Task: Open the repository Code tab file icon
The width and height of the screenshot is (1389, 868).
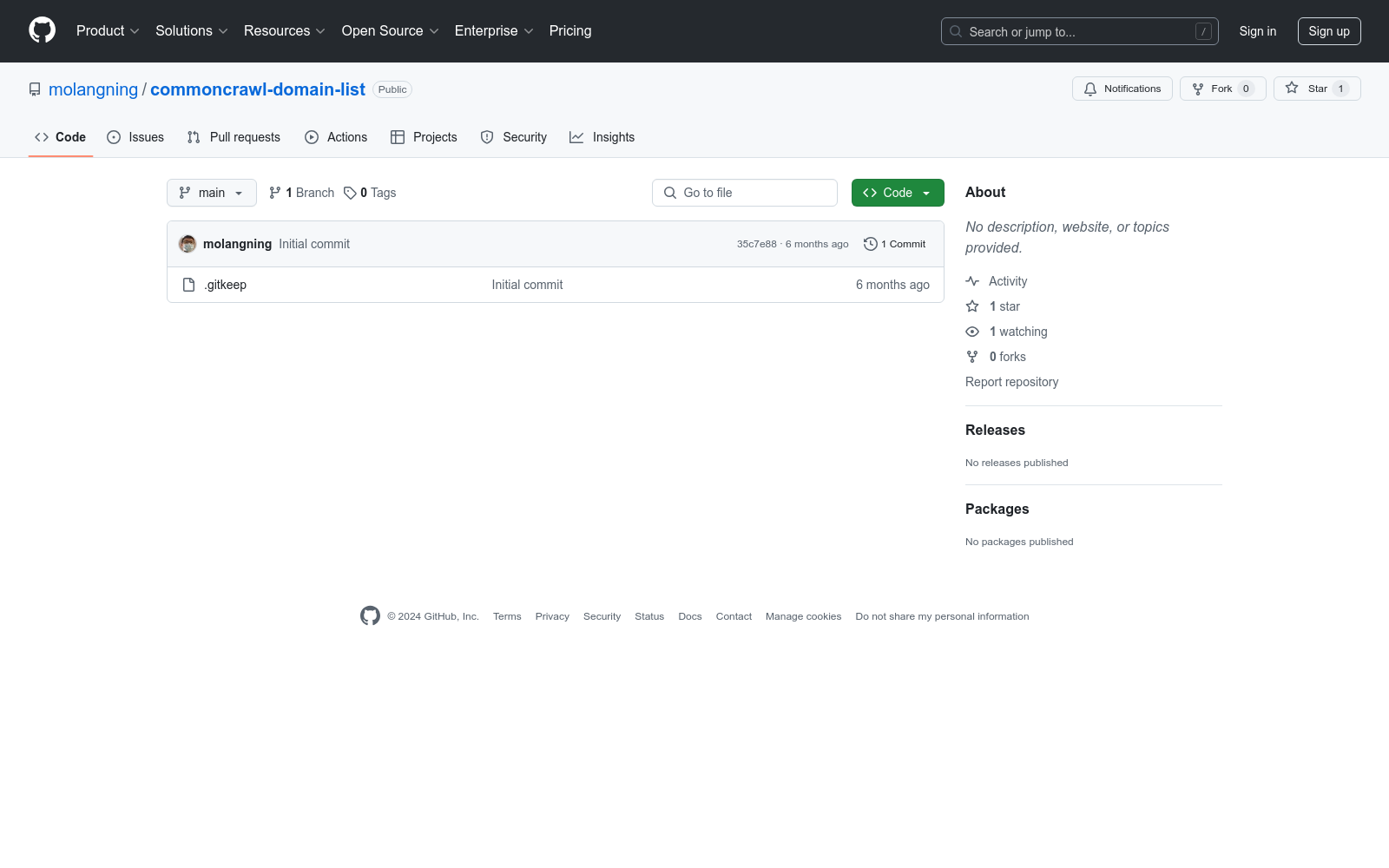Action: pos(42,137)
